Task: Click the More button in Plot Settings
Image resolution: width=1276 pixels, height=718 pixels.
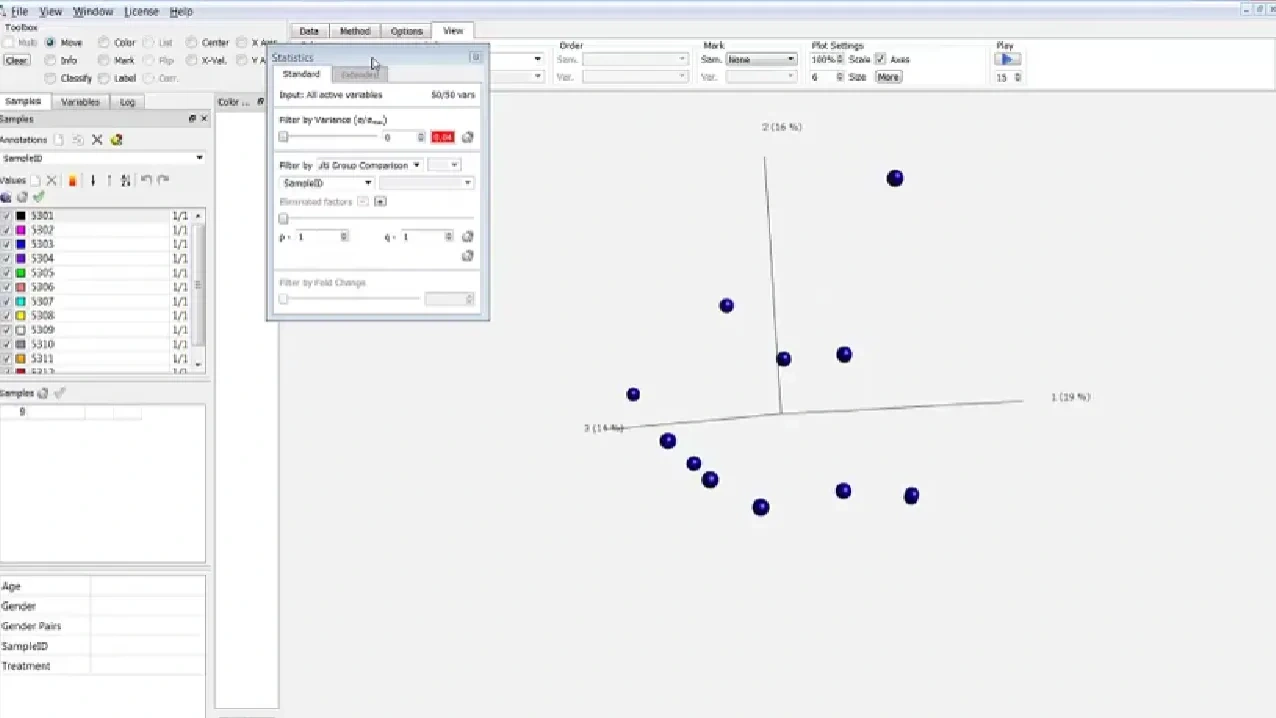Action: 888,77
